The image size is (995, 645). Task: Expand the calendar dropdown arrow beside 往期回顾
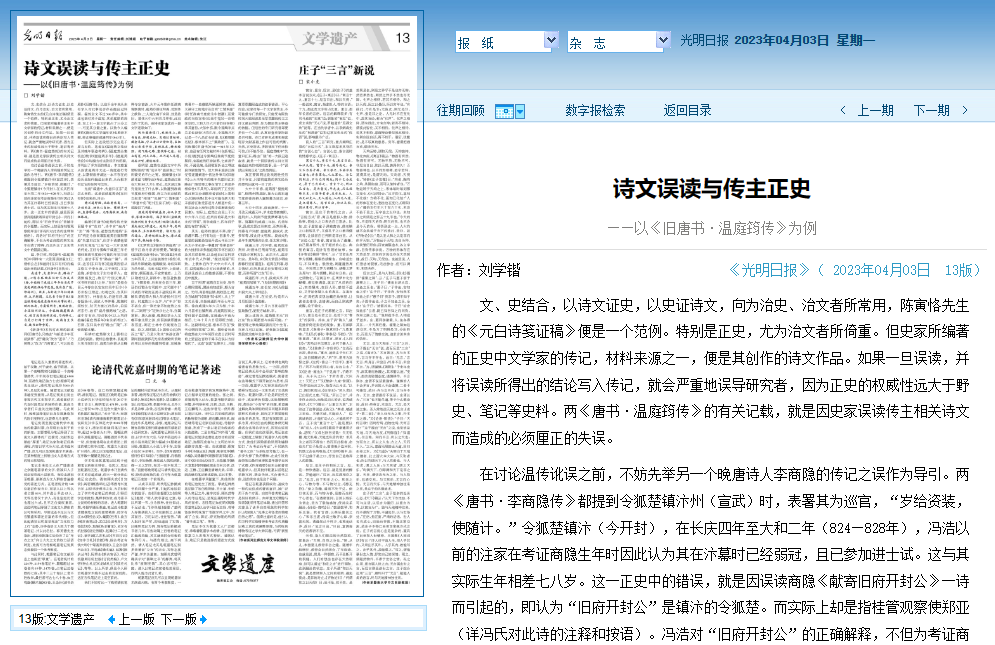pyautogui.click(x=520, y=112)
